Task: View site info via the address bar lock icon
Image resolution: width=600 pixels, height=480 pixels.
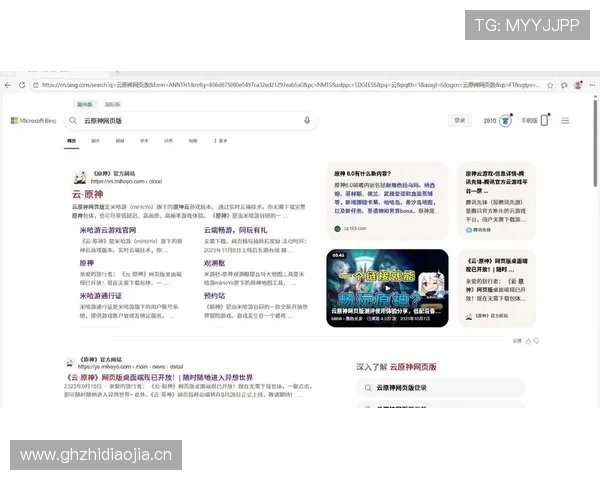Action: 36,85
